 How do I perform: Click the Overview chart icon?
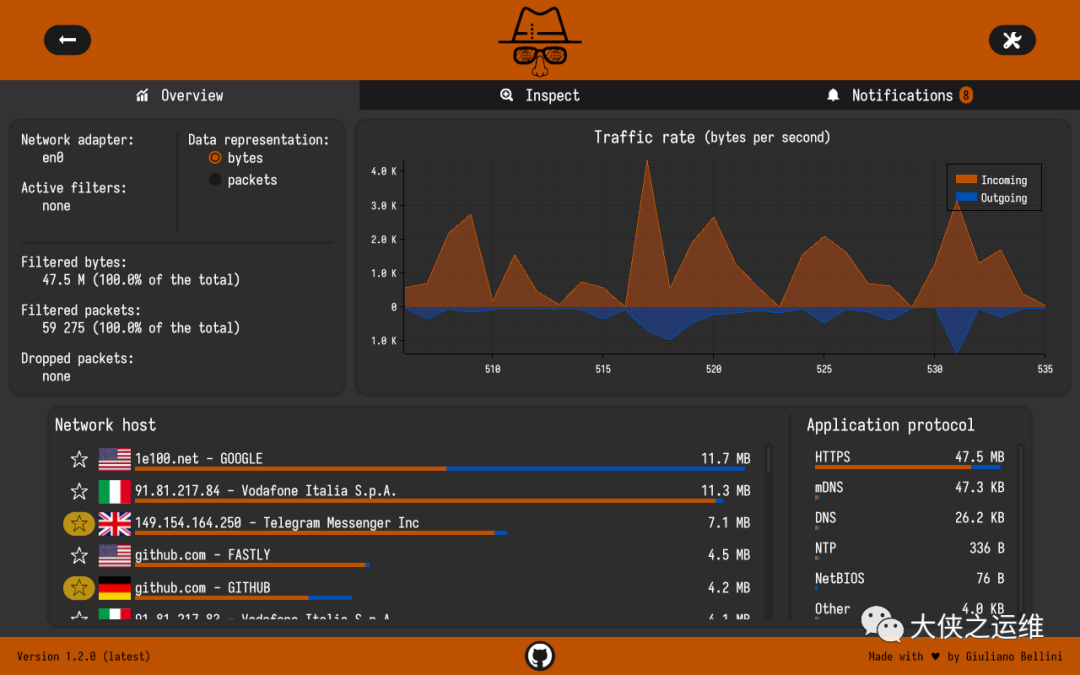coord(143,95)
